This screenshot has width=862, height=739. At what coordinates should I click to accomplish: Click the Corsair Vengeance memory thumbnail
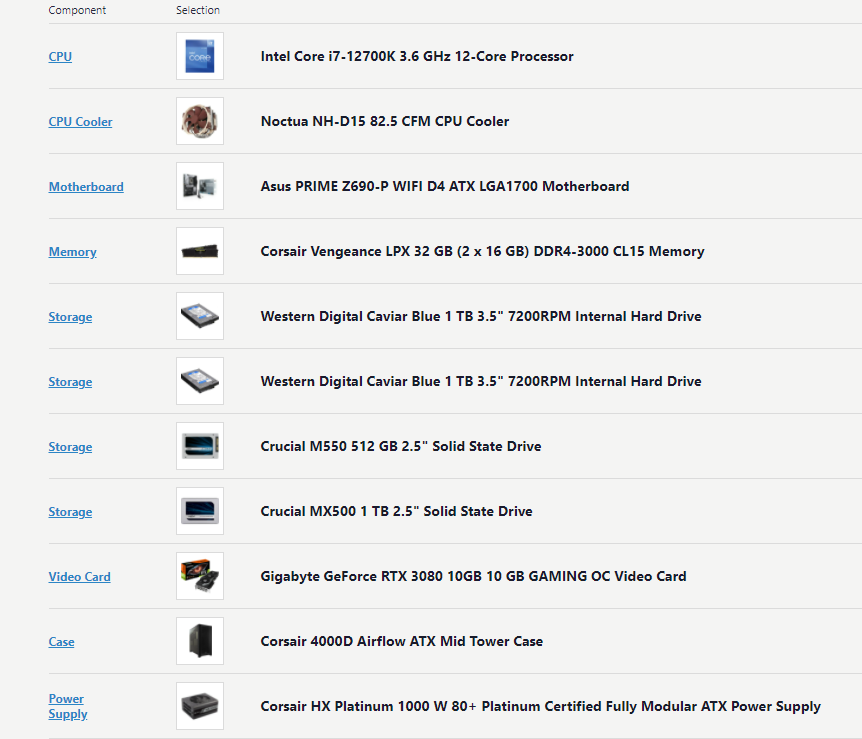coord(199,251)
